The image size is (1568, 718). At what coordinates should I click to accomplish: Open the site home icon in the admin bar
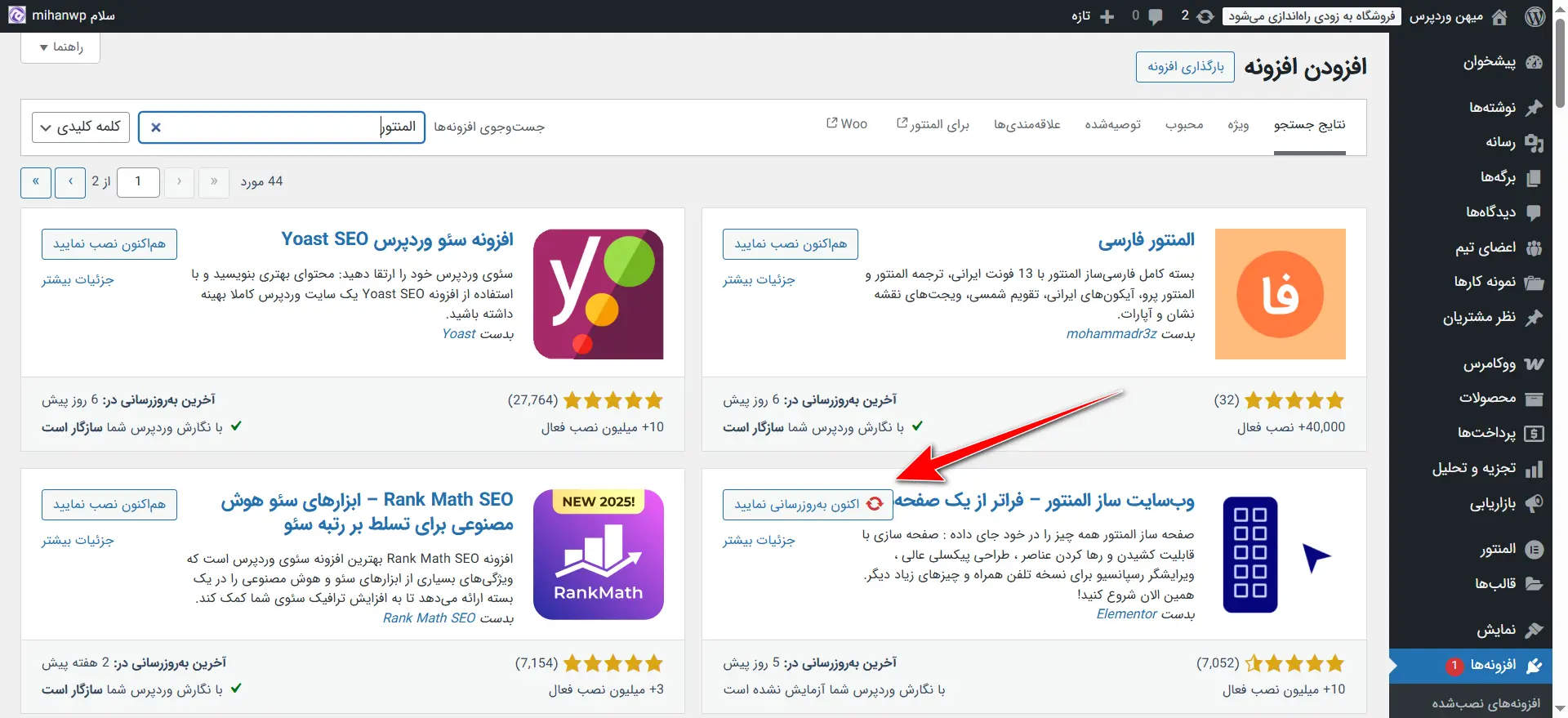[1499, 16]
